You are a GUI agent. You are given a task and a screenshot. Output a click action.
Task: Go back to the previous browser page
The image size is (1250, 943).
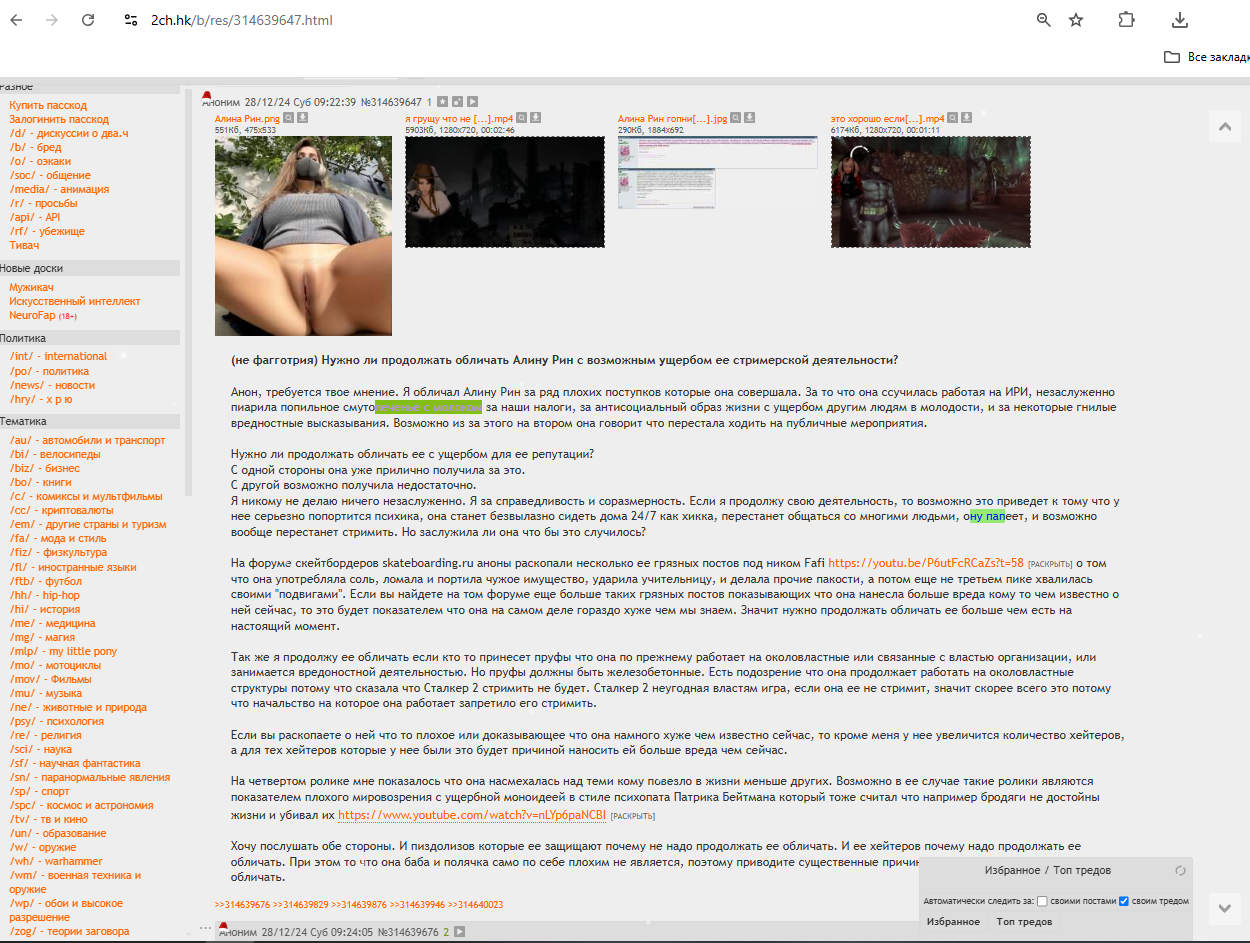[x=16, y=20]
